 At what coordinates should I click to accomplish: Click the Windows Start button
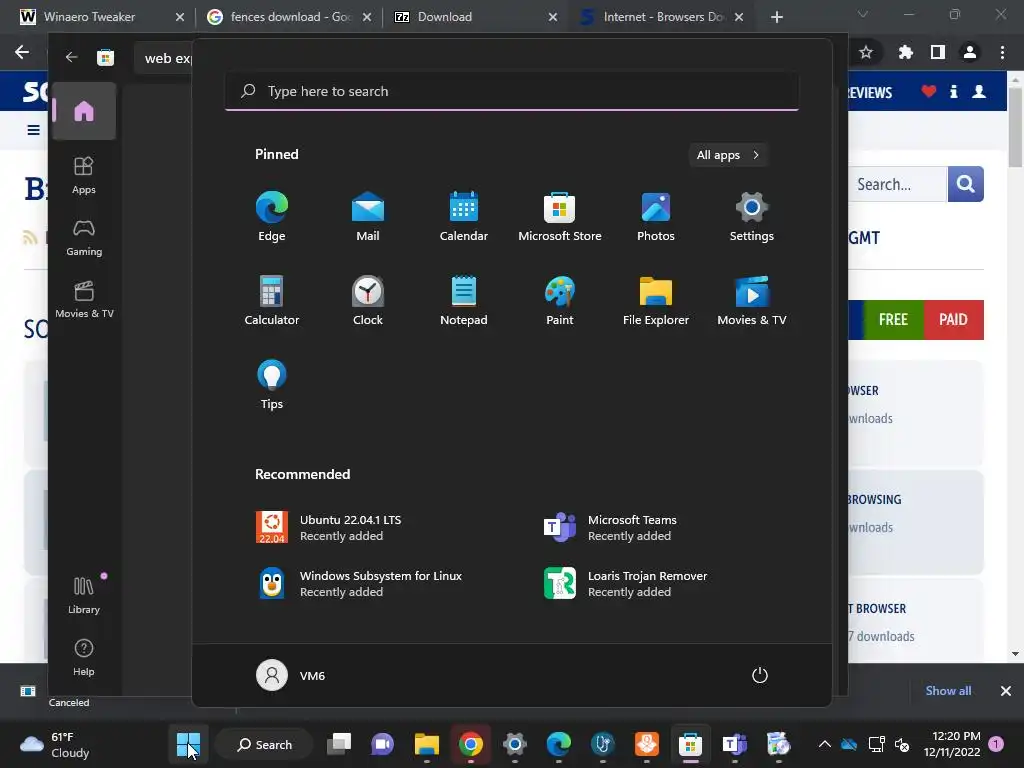pyautogui.click(x=189, y=744)
